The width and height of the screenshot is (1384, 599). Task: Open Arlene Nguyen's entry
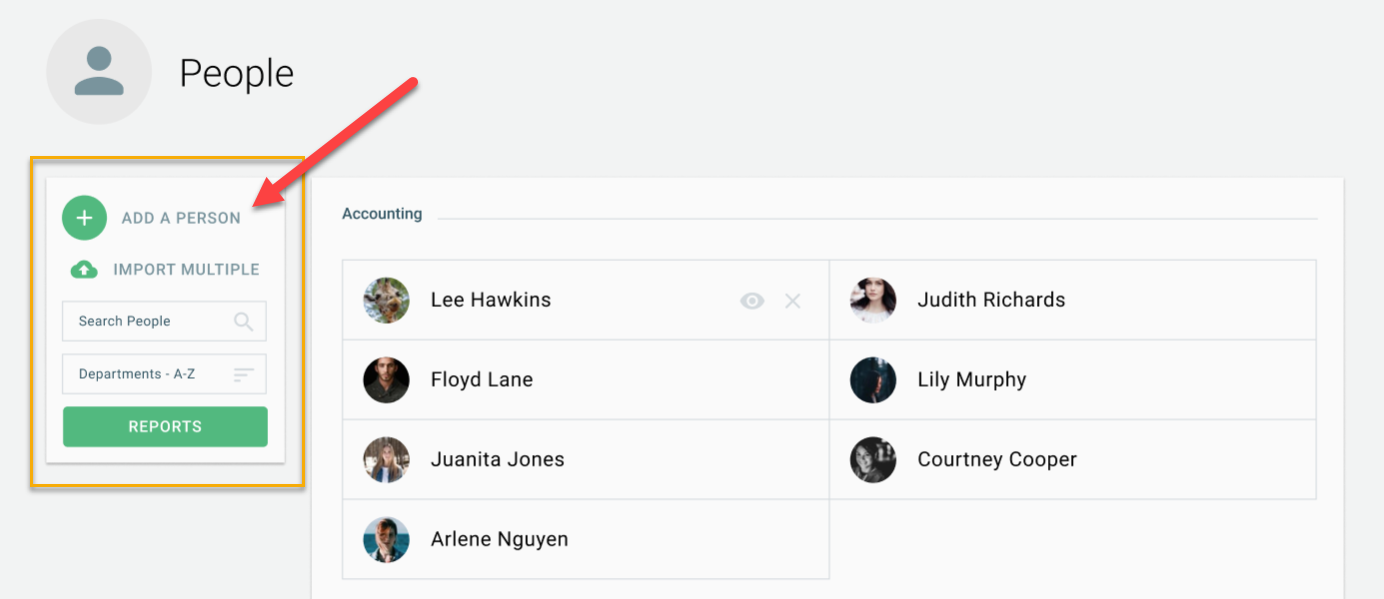click(x=498, y=538)
